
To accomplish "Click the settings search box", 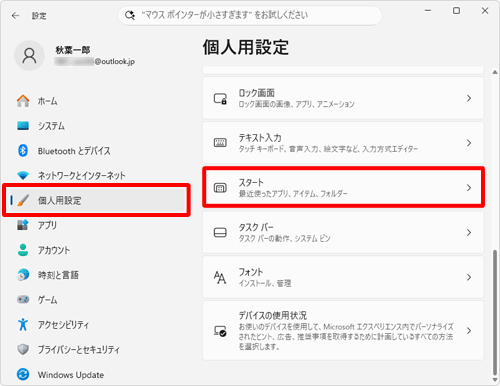I will coord(250,15).
